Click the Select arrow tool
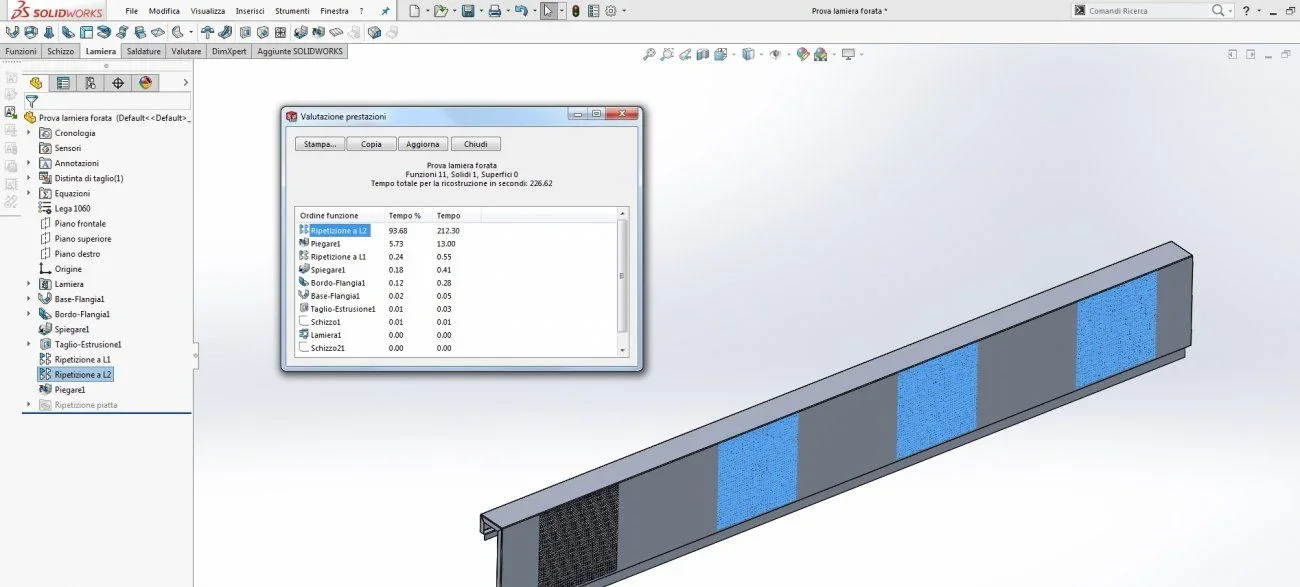This screenshot has width=1300, height=587. (x=548, y=11)
